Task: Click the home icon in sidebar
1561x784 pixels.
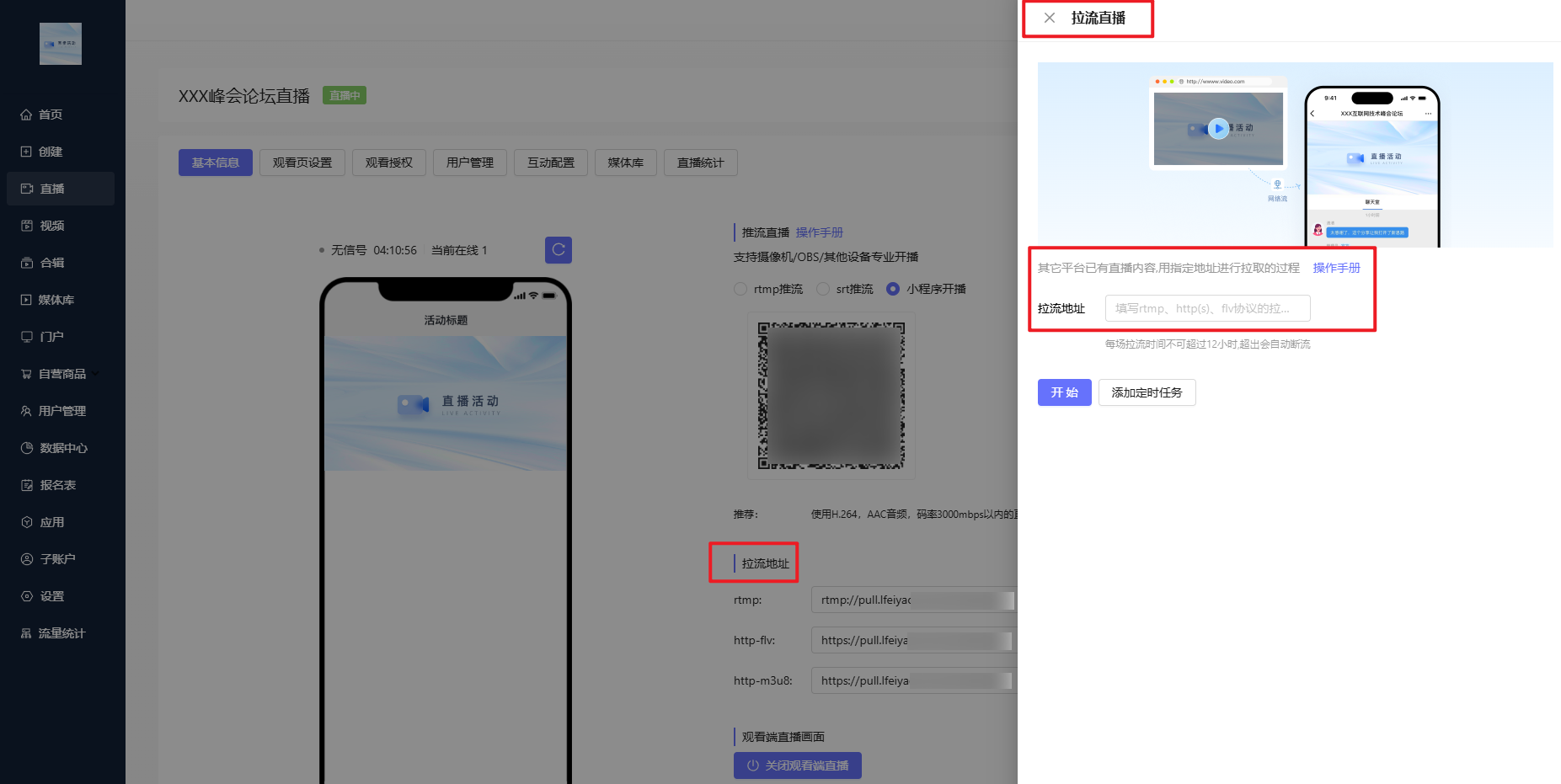Action: pos(26,115)
